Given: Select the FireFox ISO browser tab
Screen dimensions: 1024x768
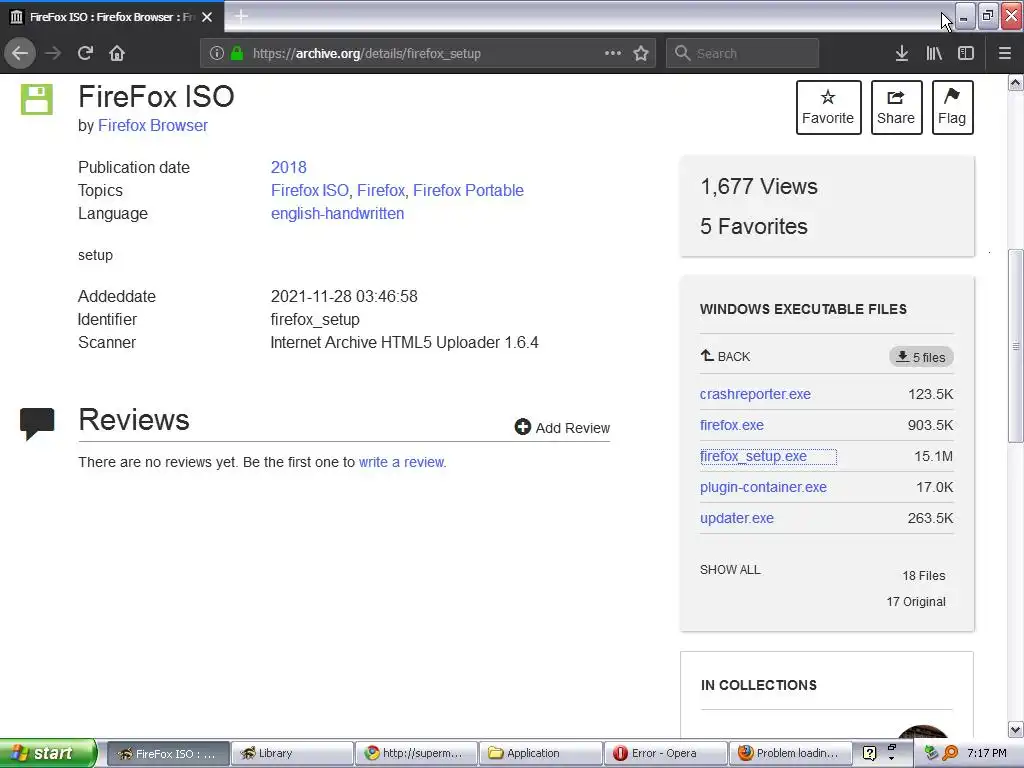Looking at the screenshot, I should click(112, 17).
